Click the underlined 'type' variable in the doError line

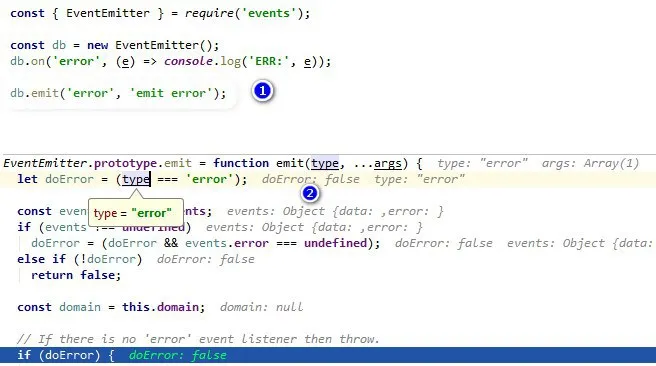point(136,179)
